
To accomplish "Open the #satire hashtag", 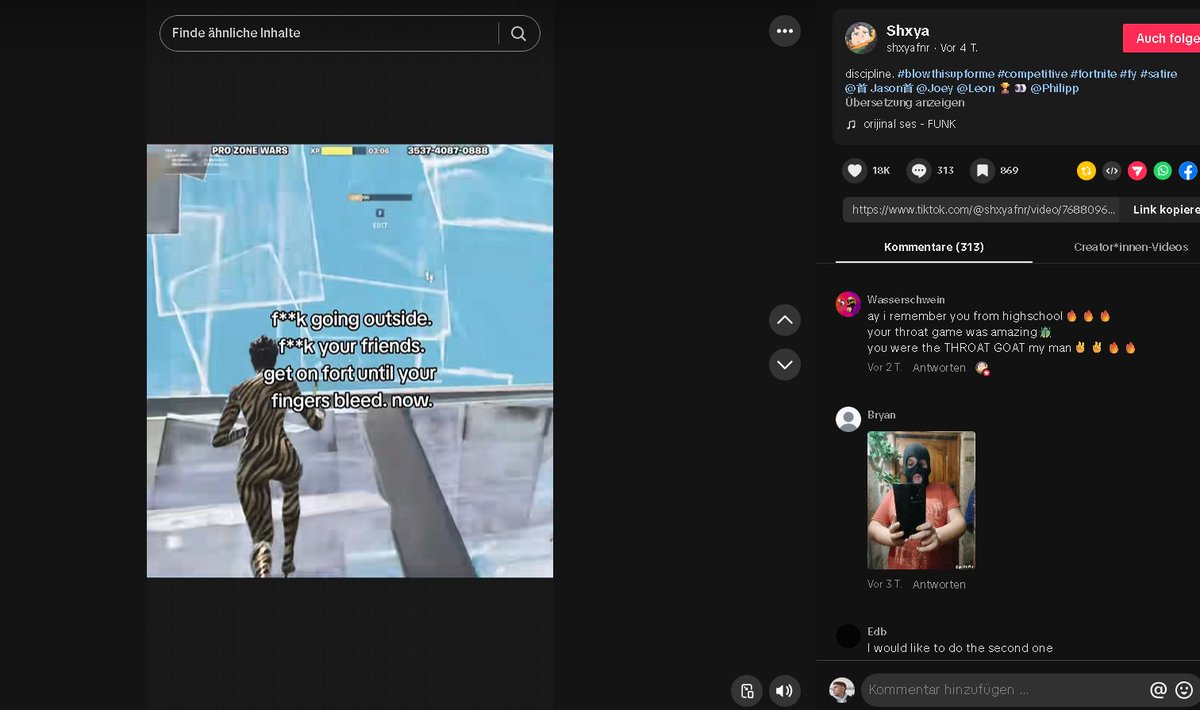I will (1158, 74).
